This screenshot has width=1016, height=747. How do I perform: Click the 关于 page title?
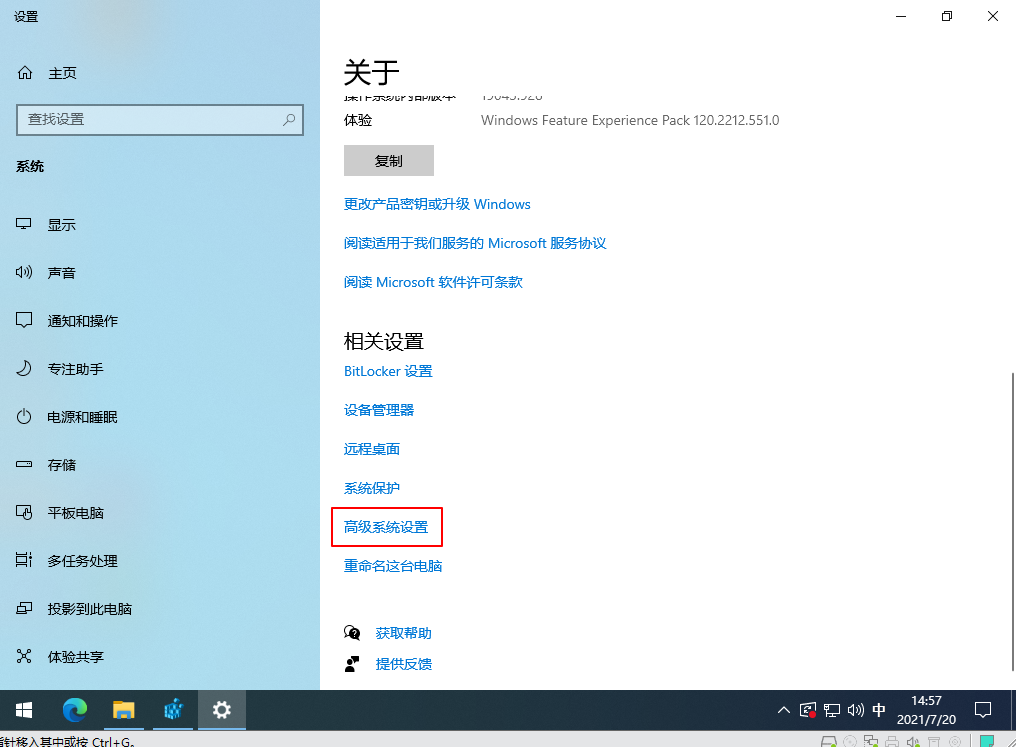pyautogui.click(x=371, y=72)
